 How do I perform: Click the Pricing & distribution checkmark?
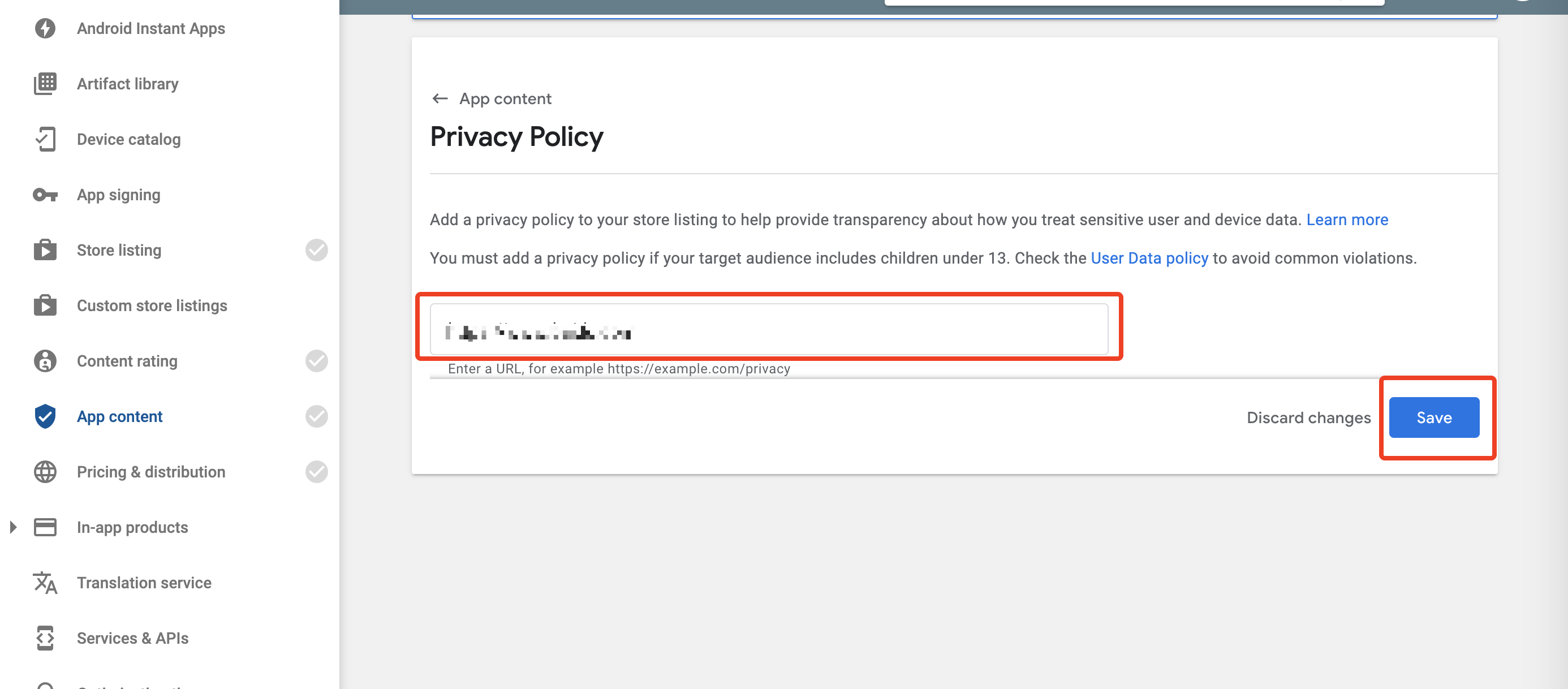(317, 472)
